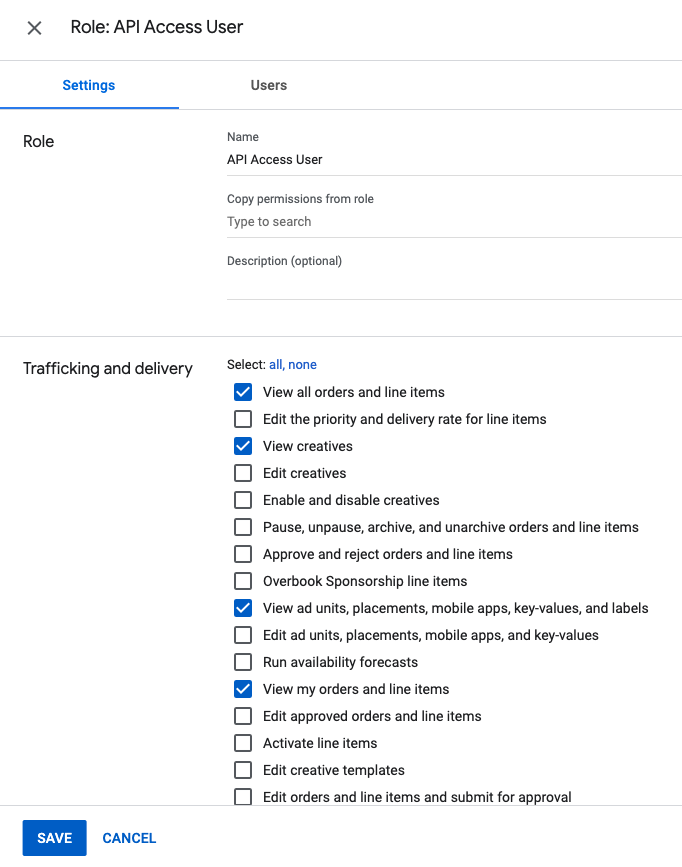Uncheck View my orders and line items
The image size is (682, 867).
(243, 689)
